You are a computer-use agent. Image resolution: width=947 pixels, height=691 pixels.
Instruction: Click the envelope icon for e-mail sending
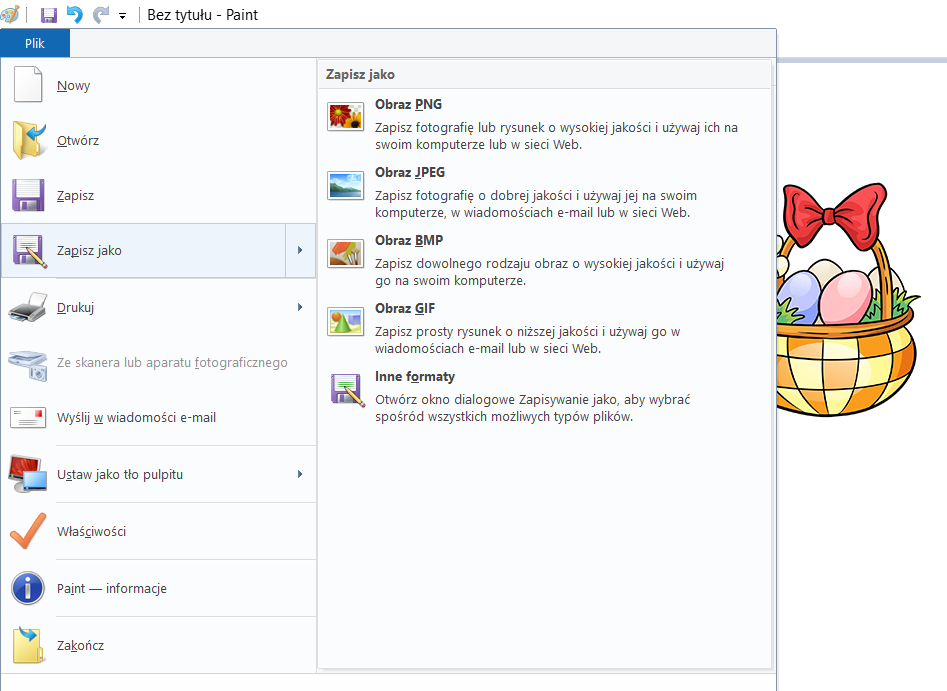click(28, 418)
